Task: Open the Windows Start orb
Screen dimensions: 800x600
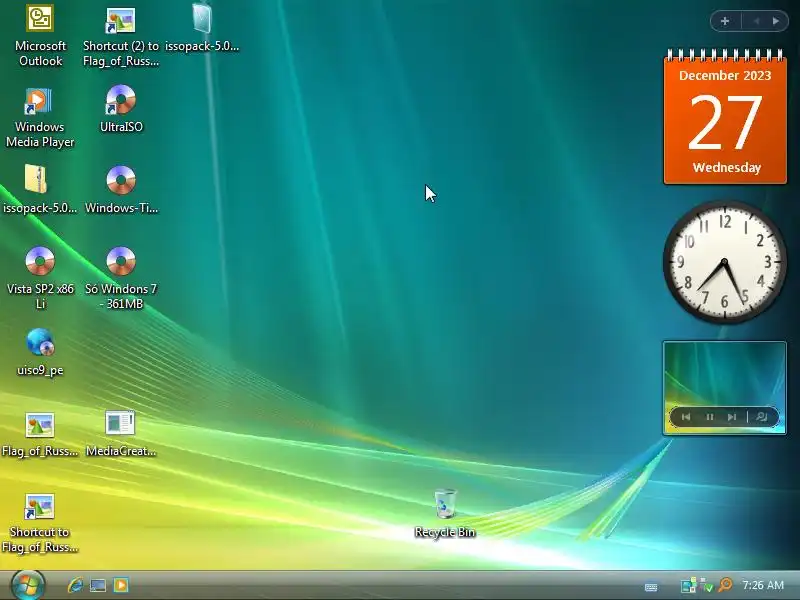Action: point(28,585)
